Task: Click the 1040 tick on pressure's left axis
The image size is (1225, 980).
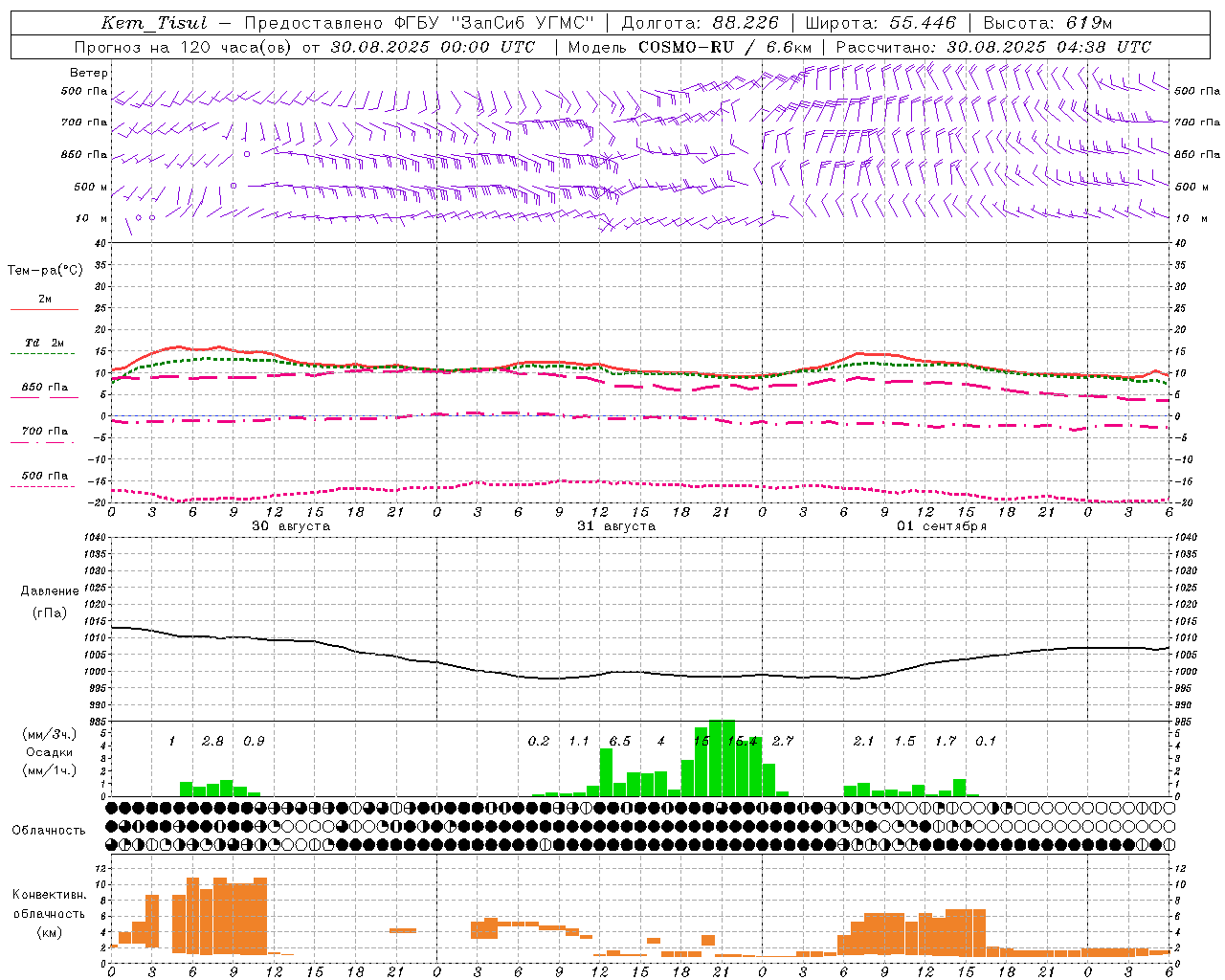Action: point(95,537)
